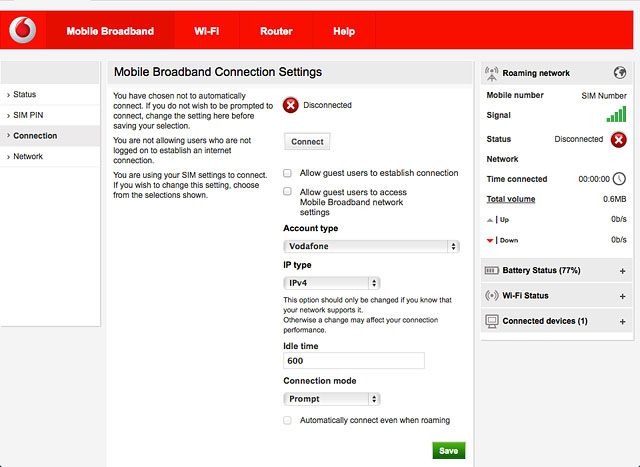The width and height of the screenshot is (640, 467).
Task: Click the Vodafone logo icon
Action: 23,30
